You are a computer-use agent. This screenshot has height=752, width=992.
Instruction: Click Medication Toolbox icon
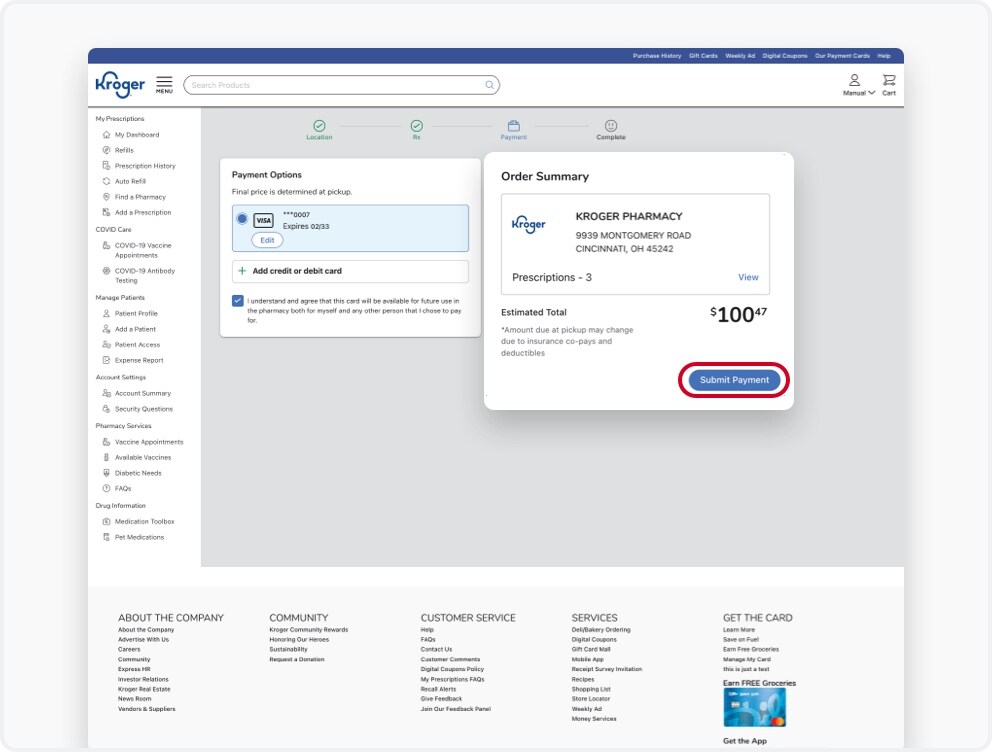[x=106, y=522]
